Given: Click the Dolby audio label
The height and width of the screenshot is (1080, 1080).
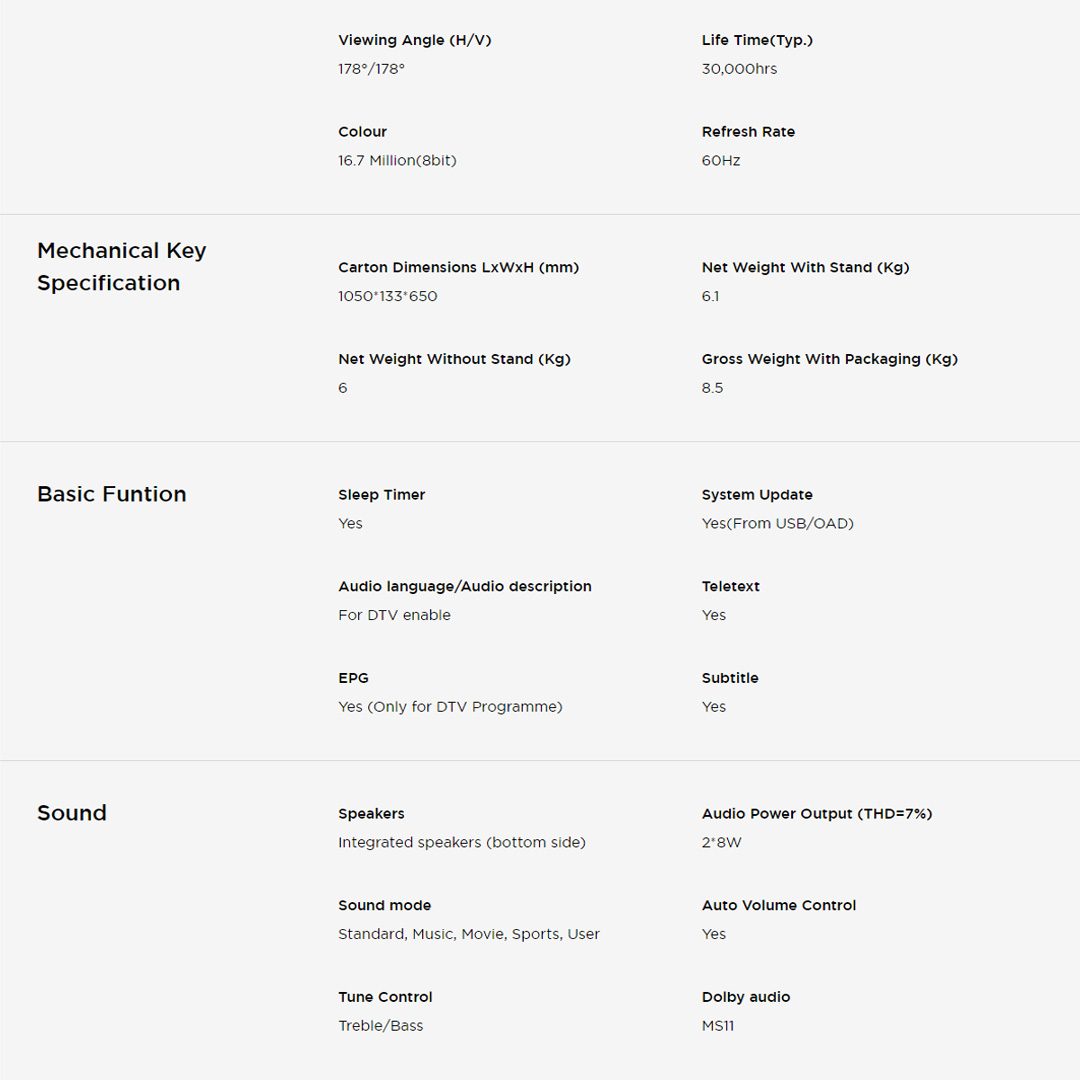Looking at the screenshot, I should click(745, 997).
